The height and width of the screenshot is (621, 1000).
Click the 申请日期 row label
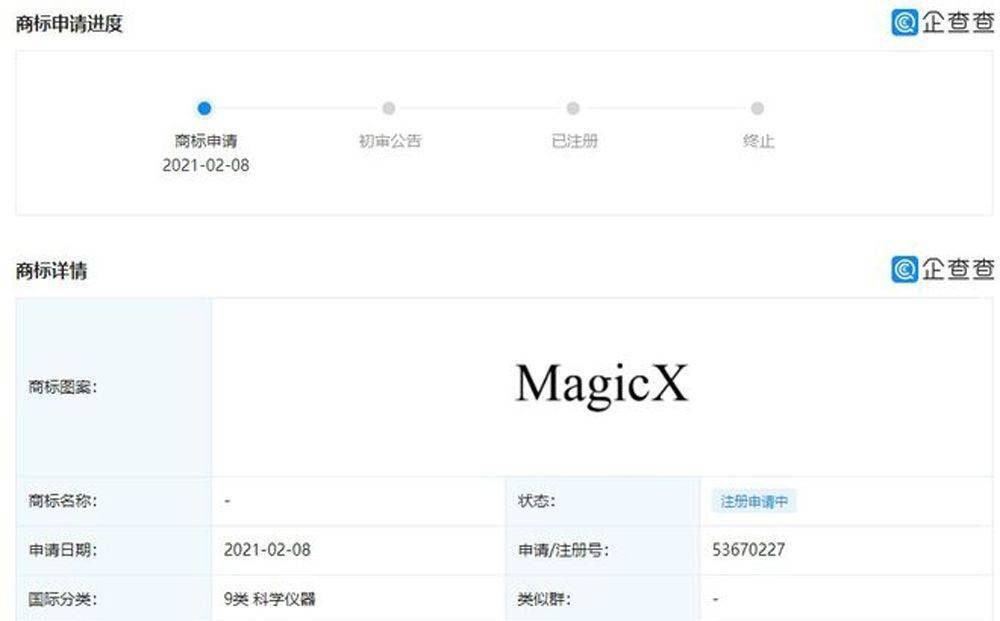[62, 550]
